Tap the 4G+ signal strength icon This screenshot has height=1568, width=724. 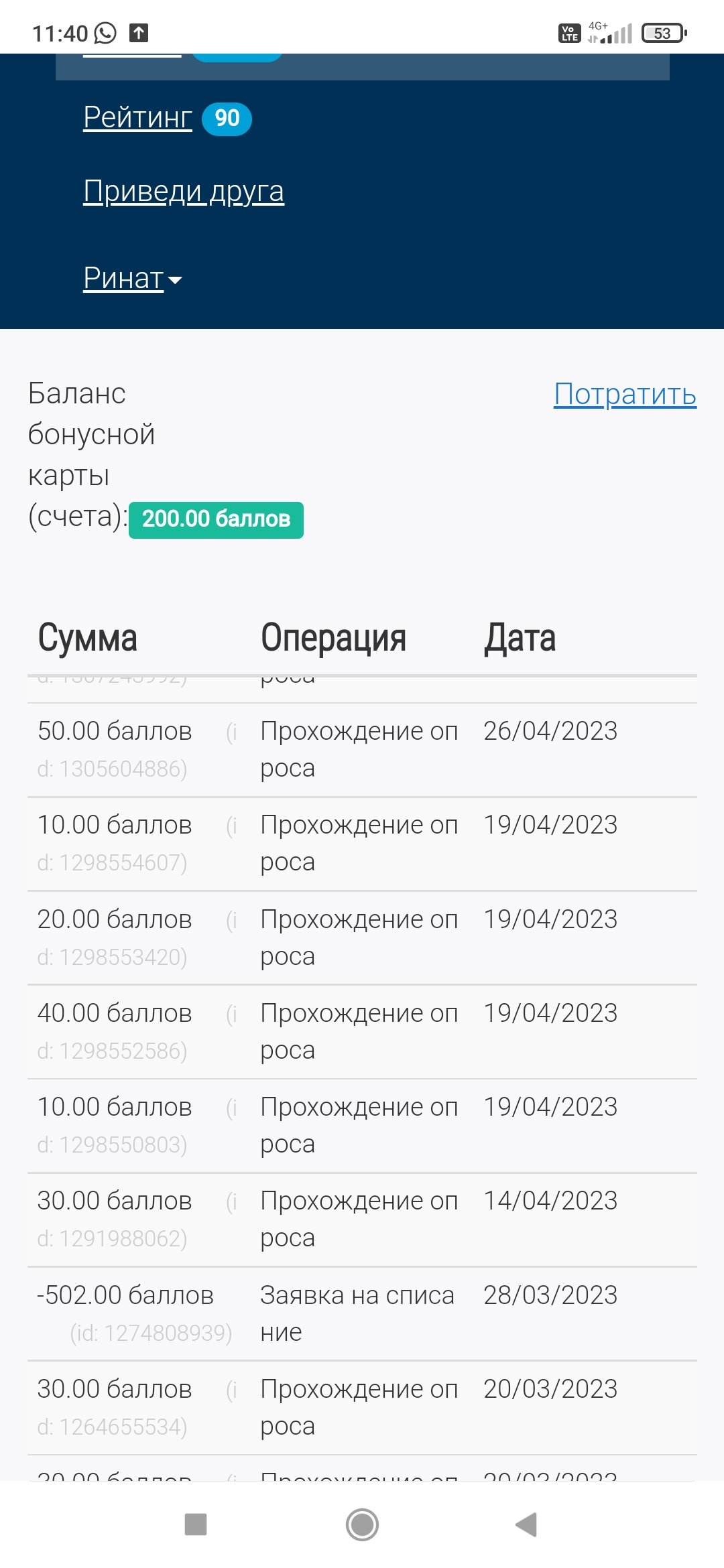pyautogui.click(x=610, y=33)
